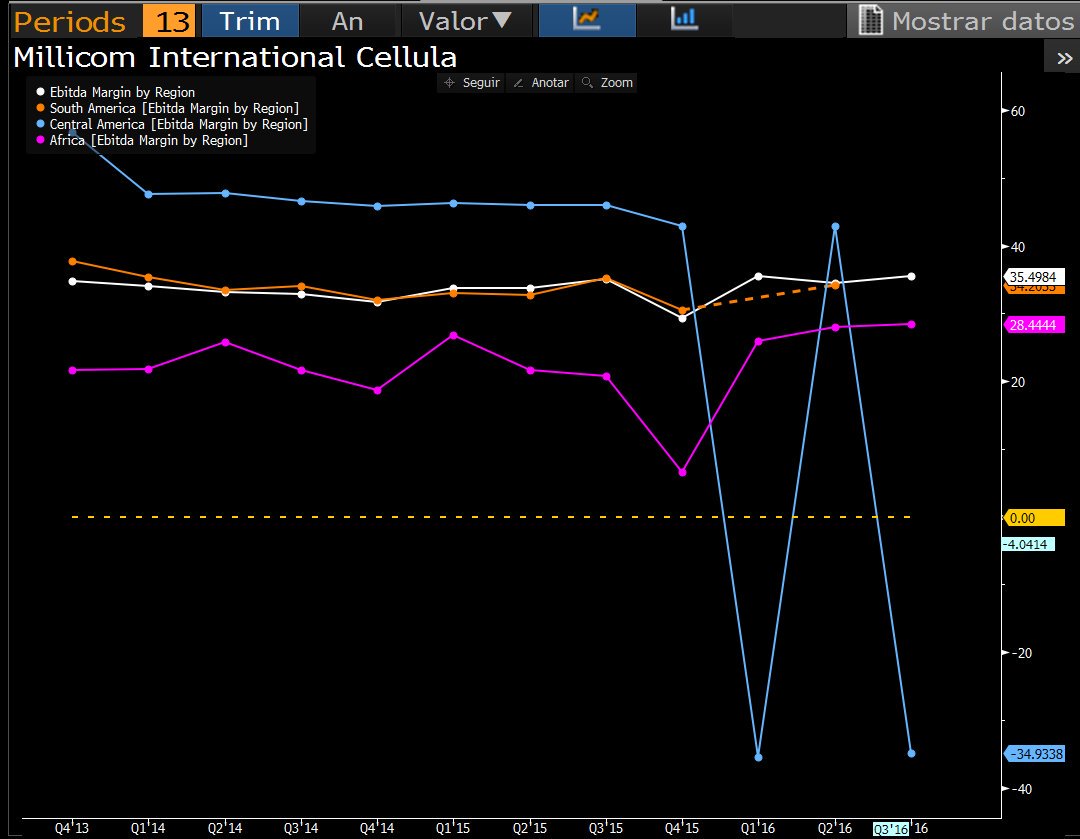The width and height of the screenshot is (1080, 839).
Task: Select Central America Q2'16 peak data point
Action: [835, 227]
